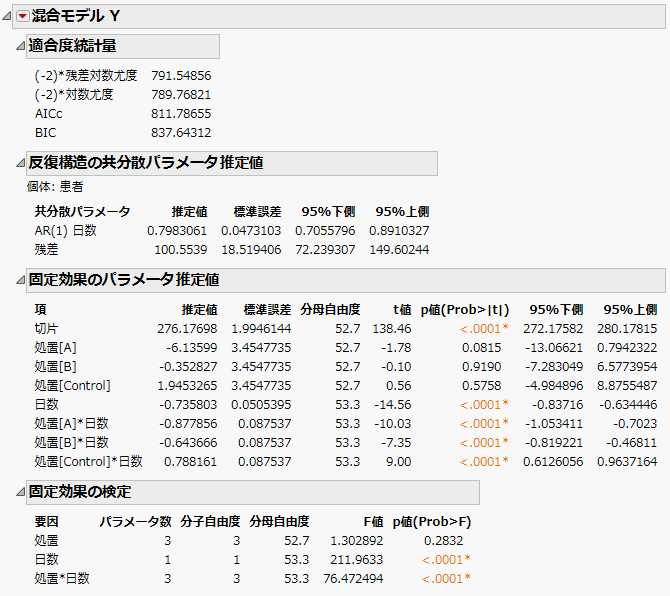
Task: Select the AR(1) 日数 covariance parameter row
Action: click(x=67, y=230)
